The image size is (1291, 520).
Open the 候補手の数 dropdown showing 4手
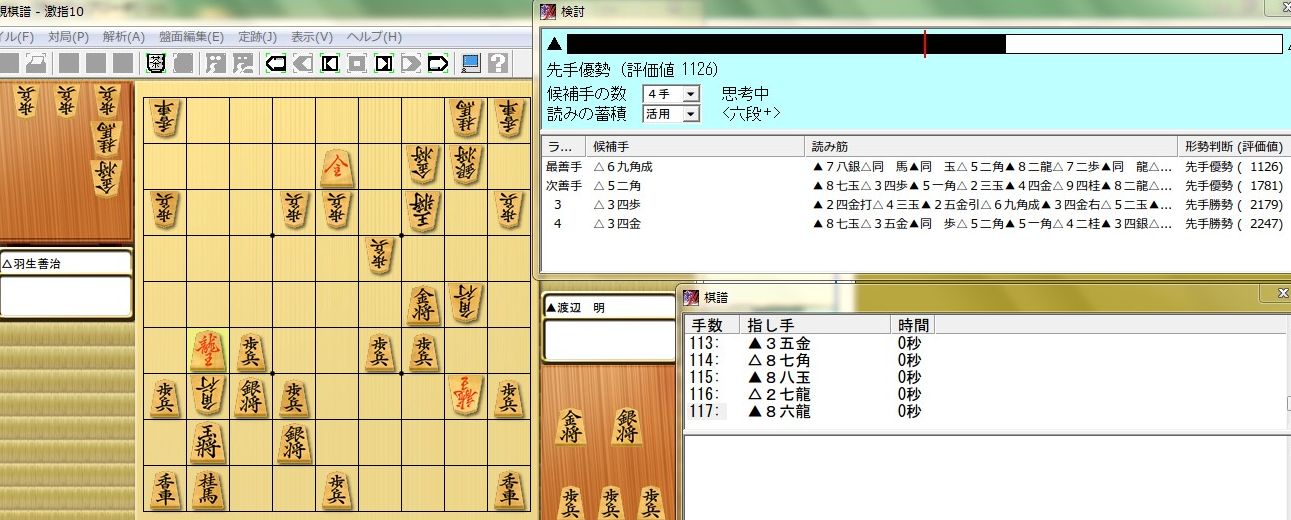point(671,94)
